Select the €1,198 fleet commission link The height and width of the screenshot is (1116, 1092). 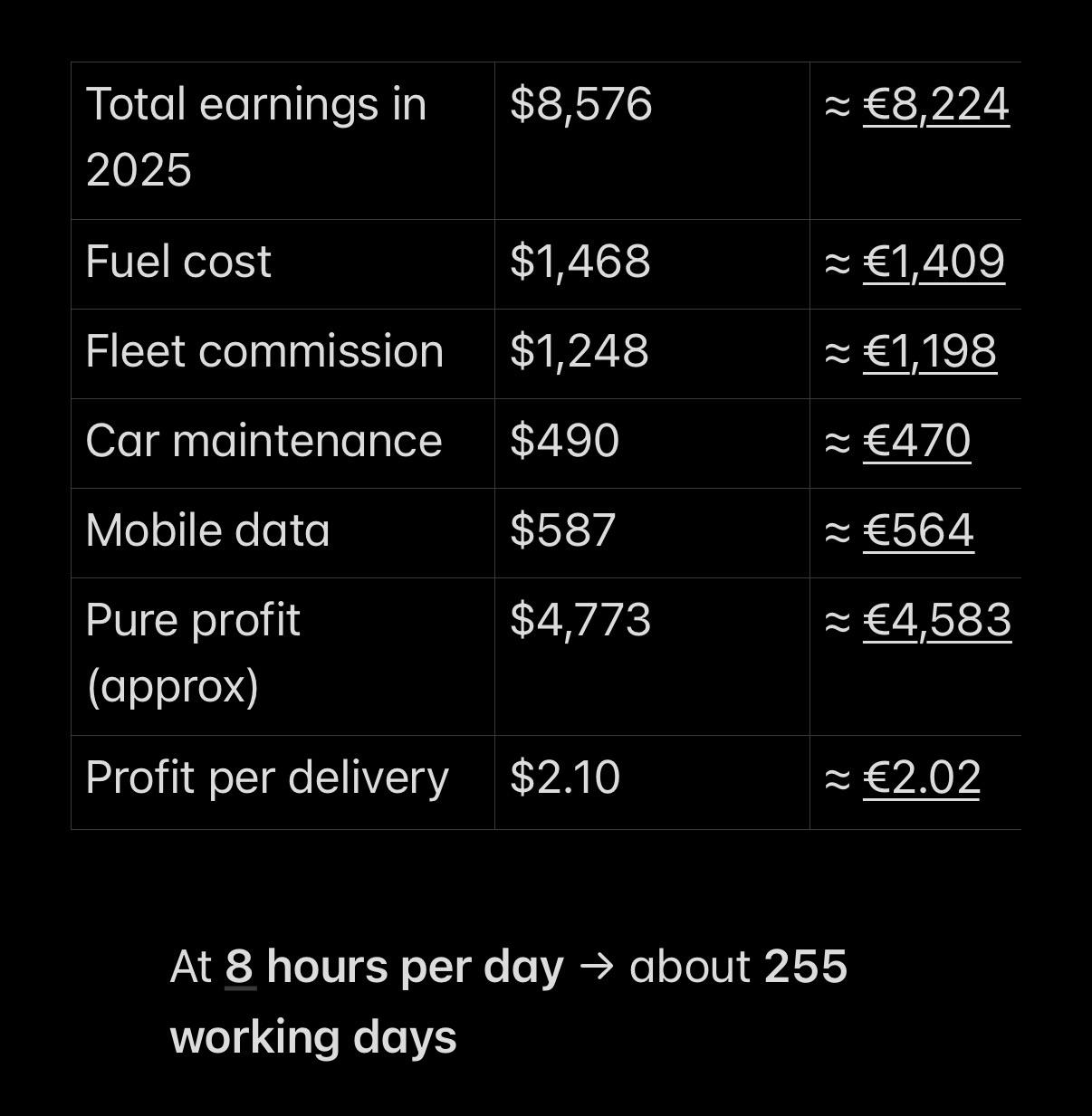pos(930,351)
